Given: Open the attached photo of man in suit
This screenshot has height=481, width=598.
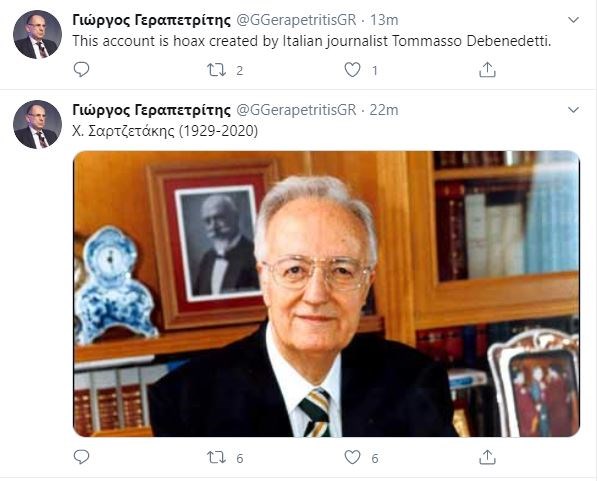Looking at the screenshot, I should click(x=326, y=294).
